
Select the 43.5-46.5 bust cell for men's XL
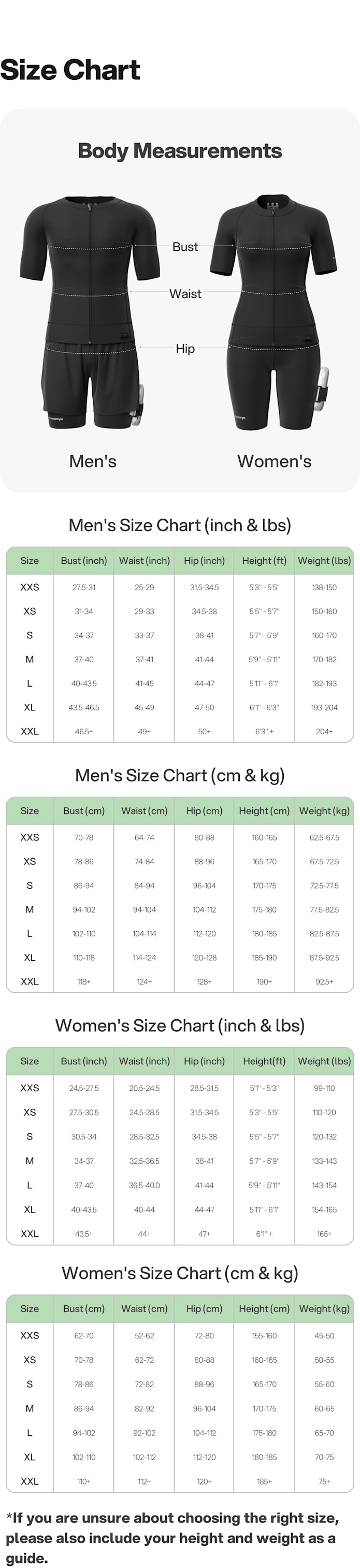point(84,707)
